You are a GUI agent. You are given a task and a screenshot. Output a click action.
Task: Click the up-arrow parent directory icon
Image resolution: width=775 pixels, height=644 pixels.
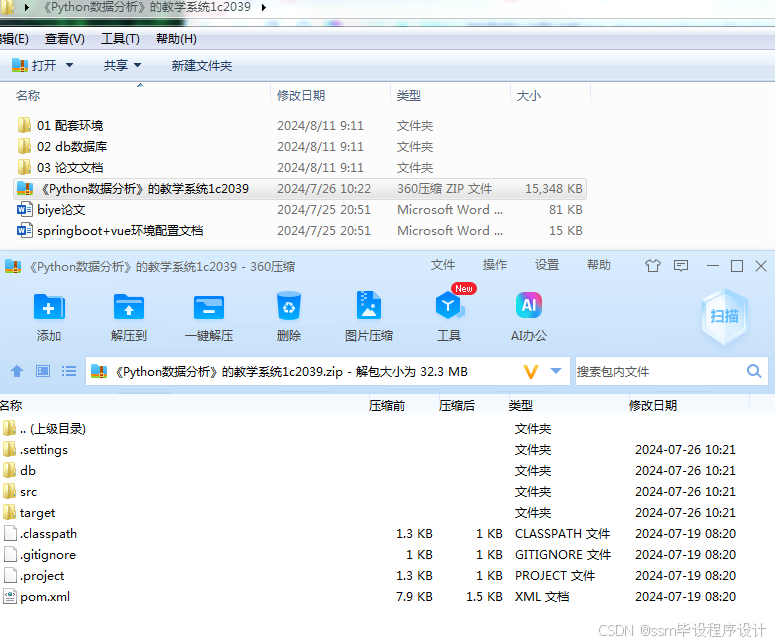click(17, 371)
